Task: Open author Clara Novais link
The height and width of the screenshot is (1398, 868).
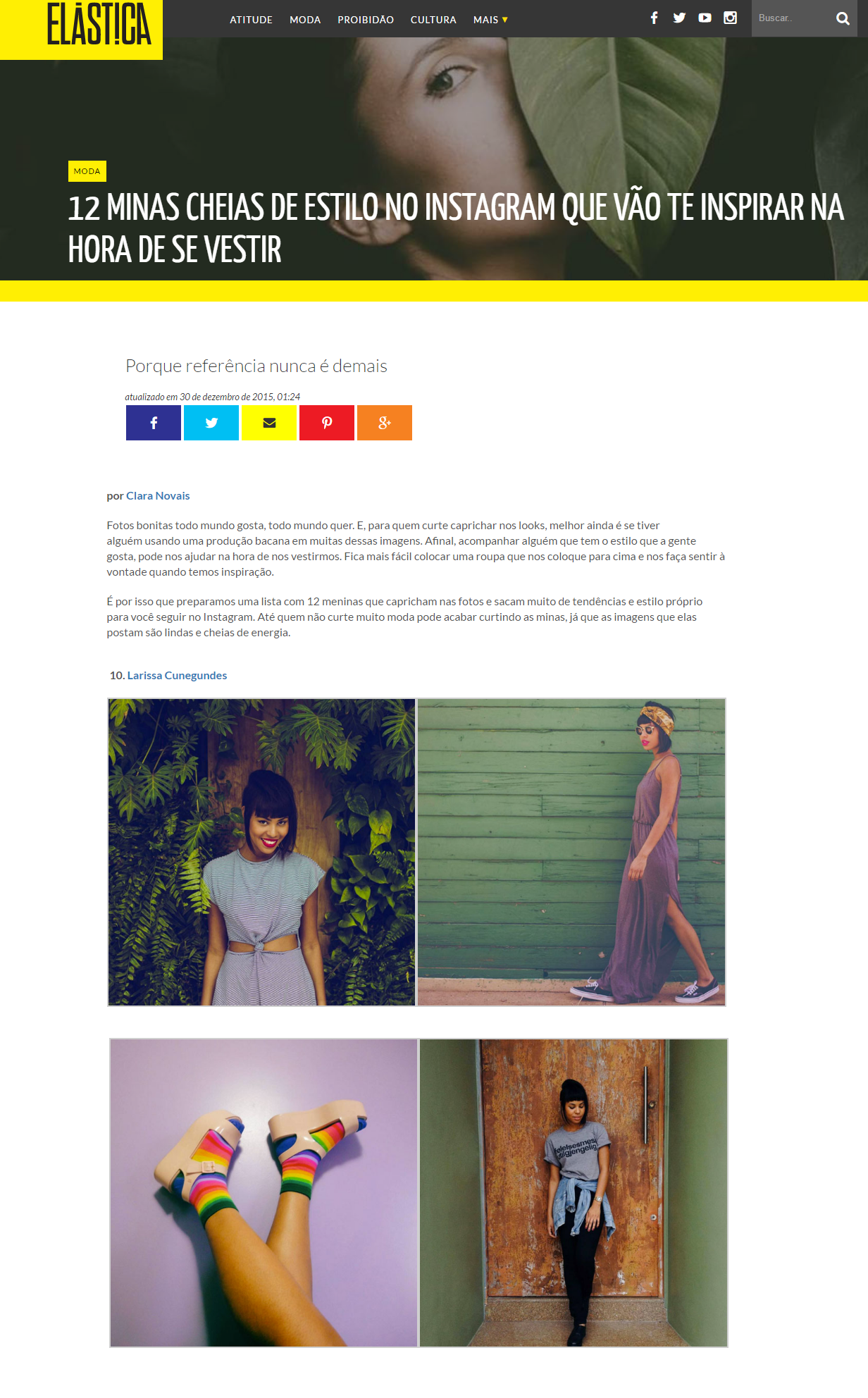Action: pos(158,495)
